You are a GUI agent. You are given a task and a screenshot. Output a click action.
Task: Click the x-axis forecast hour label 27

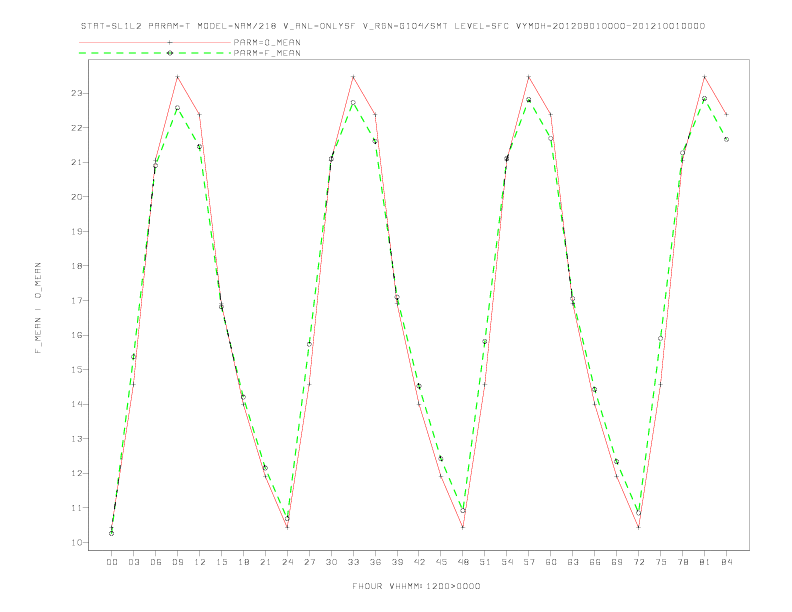pyautogui.click(x=309, y=562)
